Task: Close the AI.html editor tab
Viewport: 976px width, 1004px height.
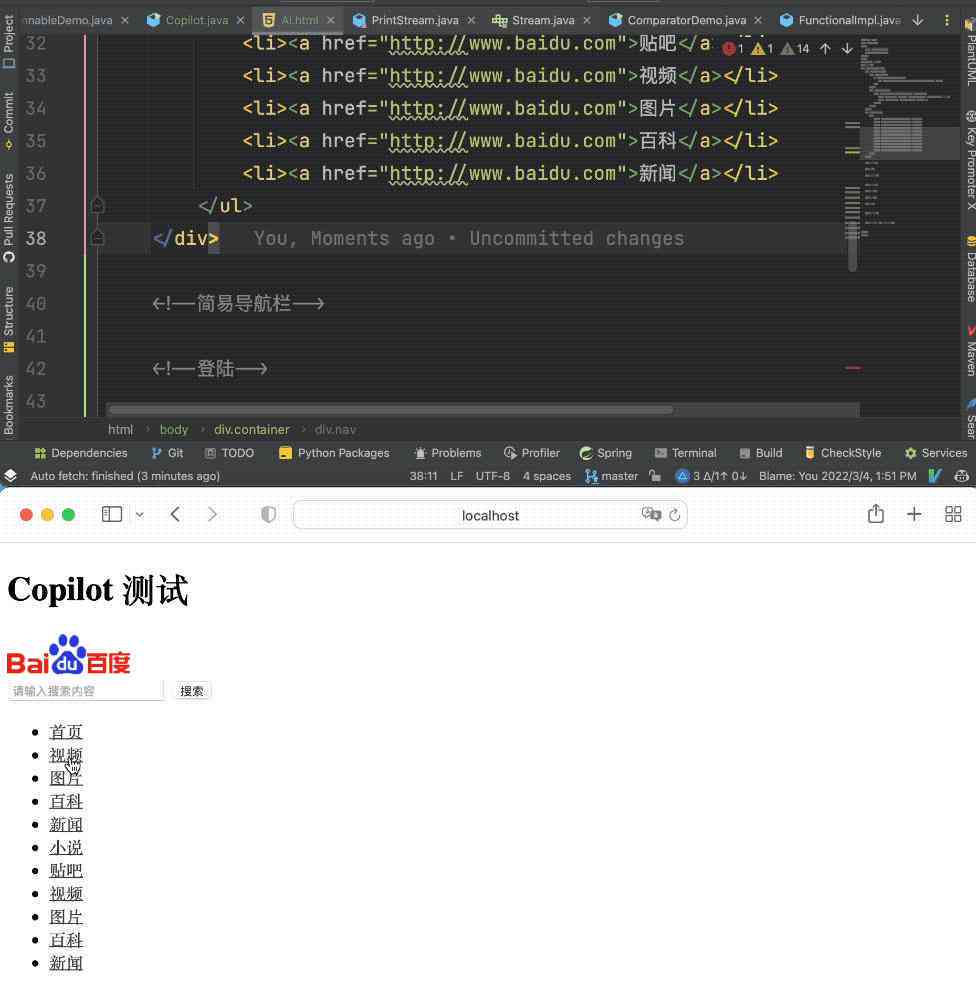Action: tap(330, 20)
